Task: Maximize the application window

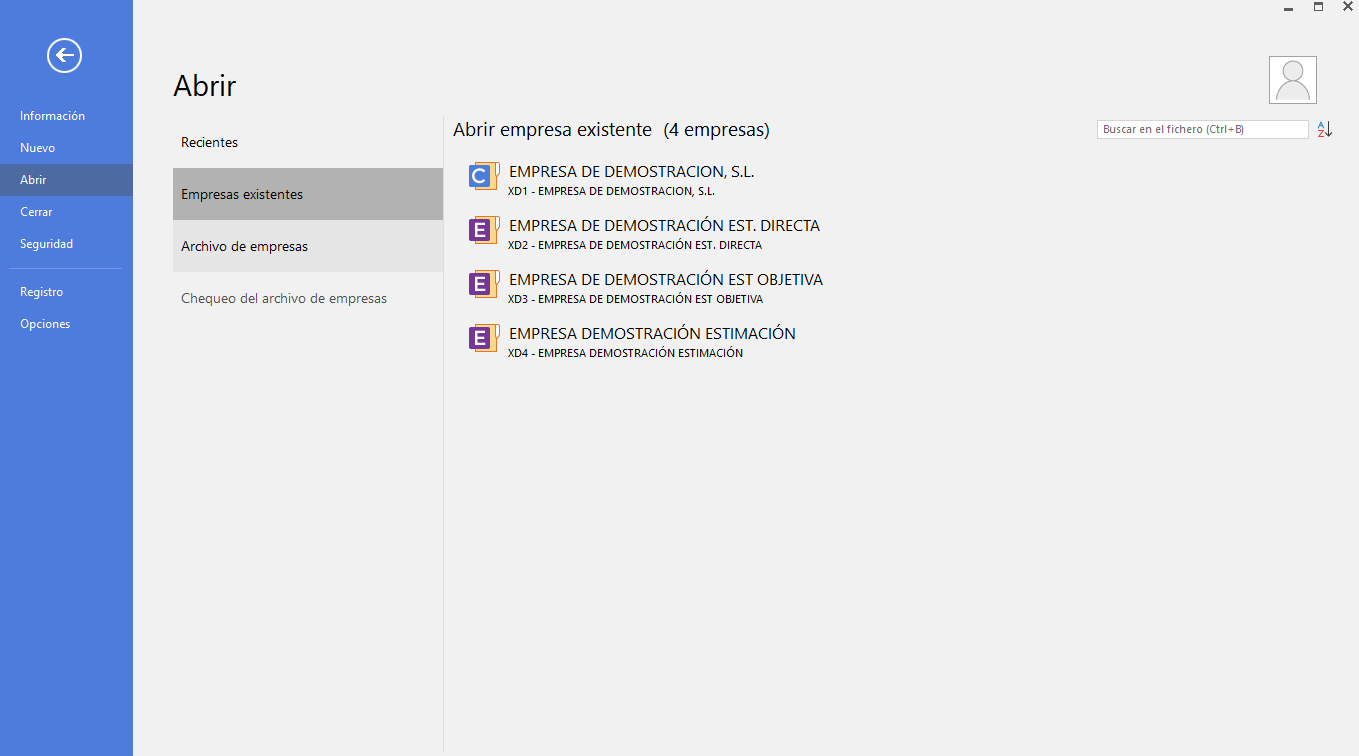Action: [x=1318, y=7]
